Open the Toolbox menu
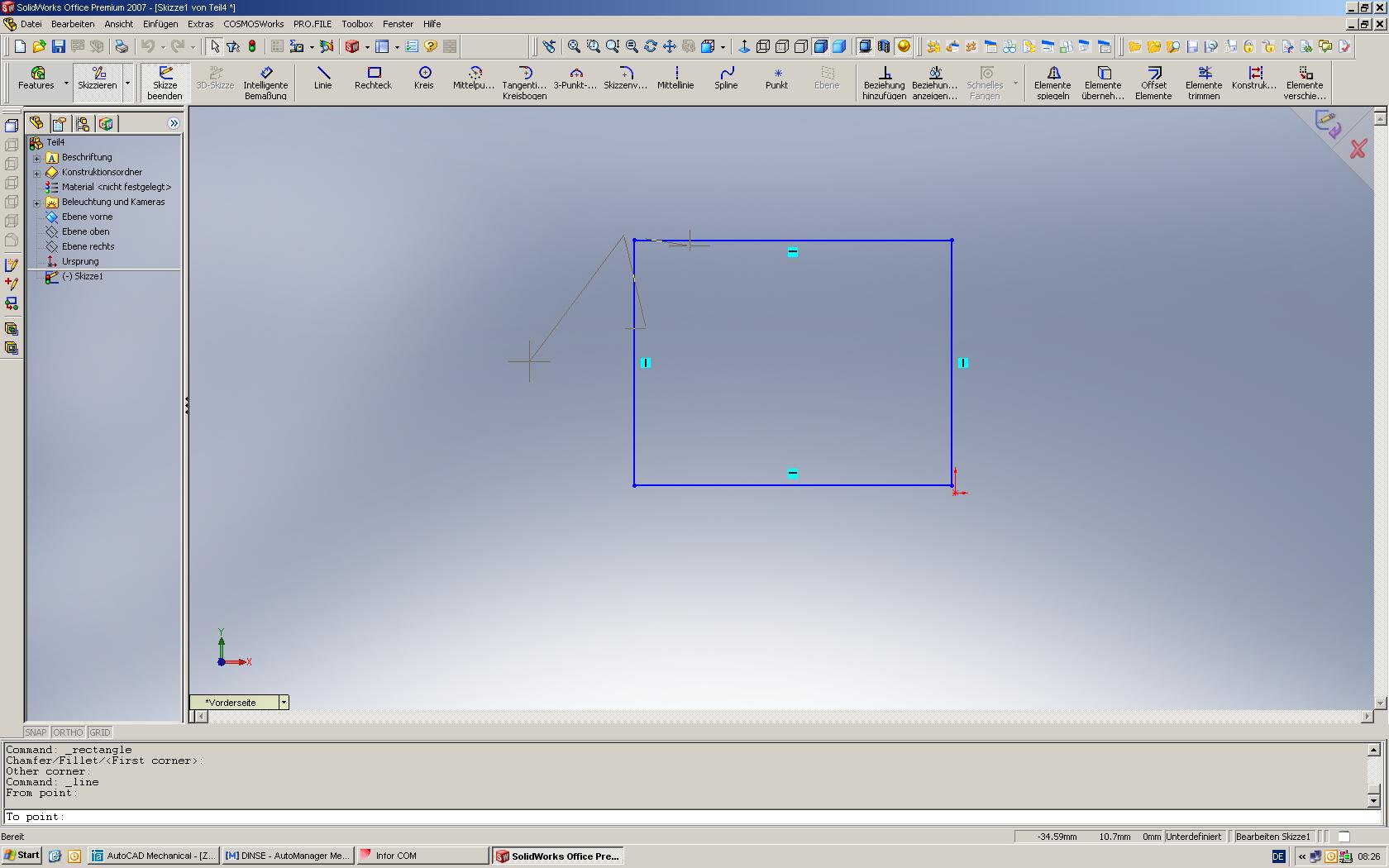The height and width of the screenshot is (868, 1389). click(x=357, y=24)
